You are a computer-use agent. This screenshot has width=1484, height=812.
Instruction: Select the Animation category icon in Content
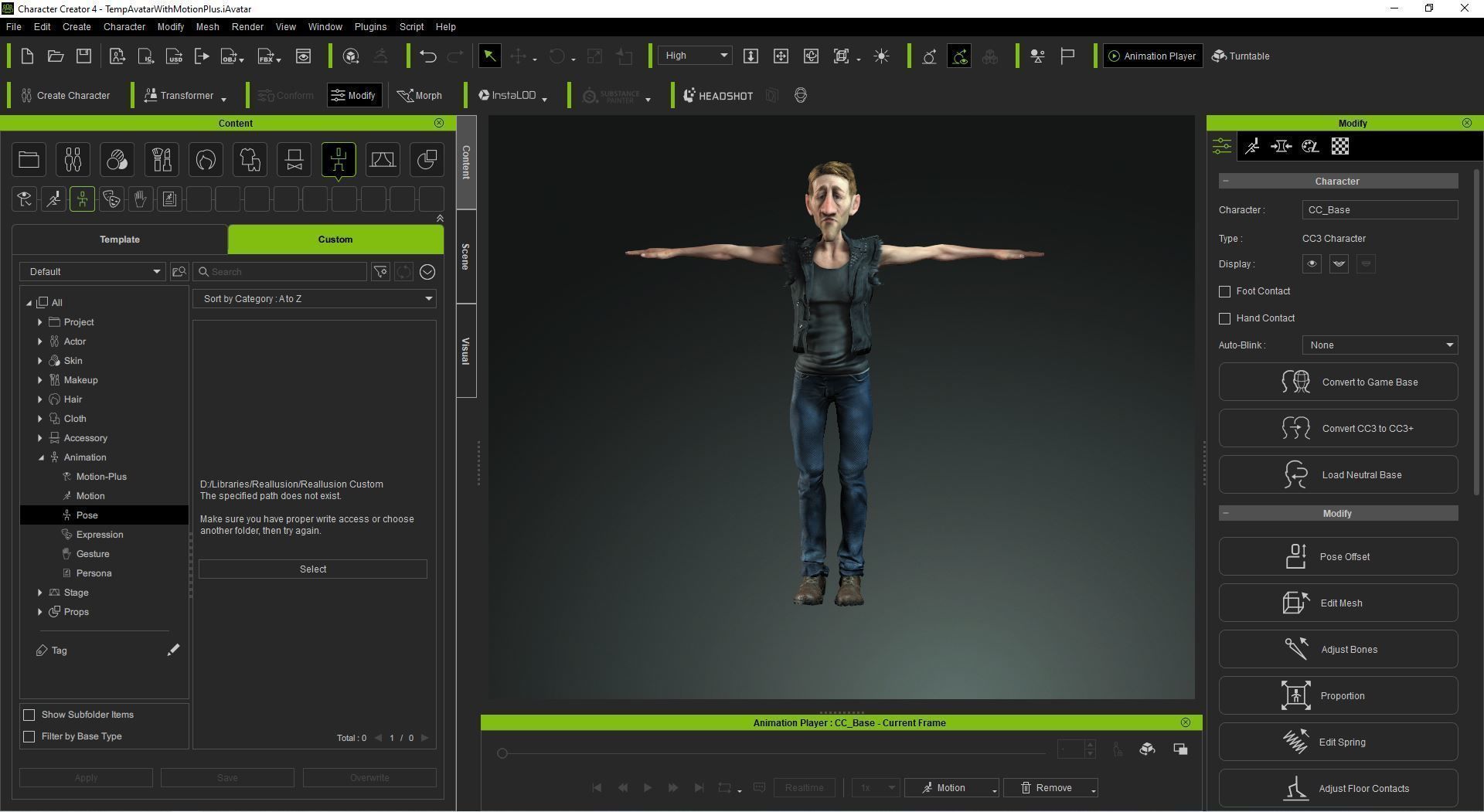pyautogui.click(x=339, y=160)
